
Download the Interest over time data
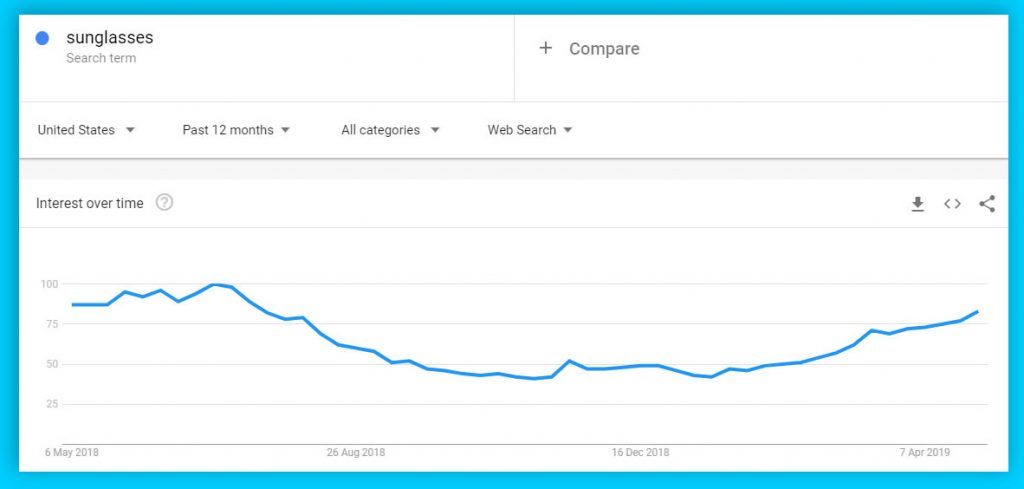(918, 204)
